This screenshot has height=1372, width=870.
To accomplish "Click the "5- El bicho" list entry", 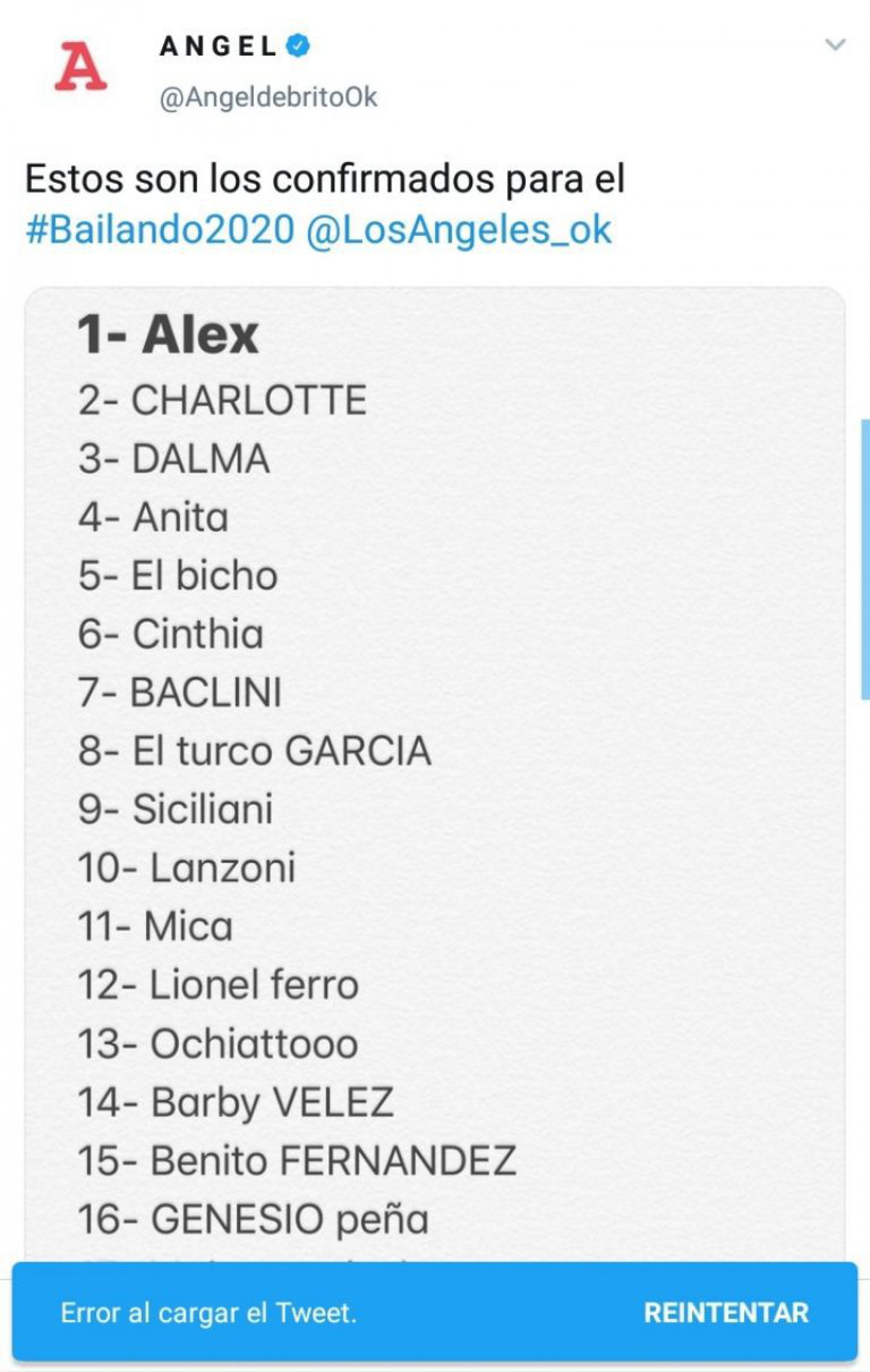I will (x=178, y=575).
